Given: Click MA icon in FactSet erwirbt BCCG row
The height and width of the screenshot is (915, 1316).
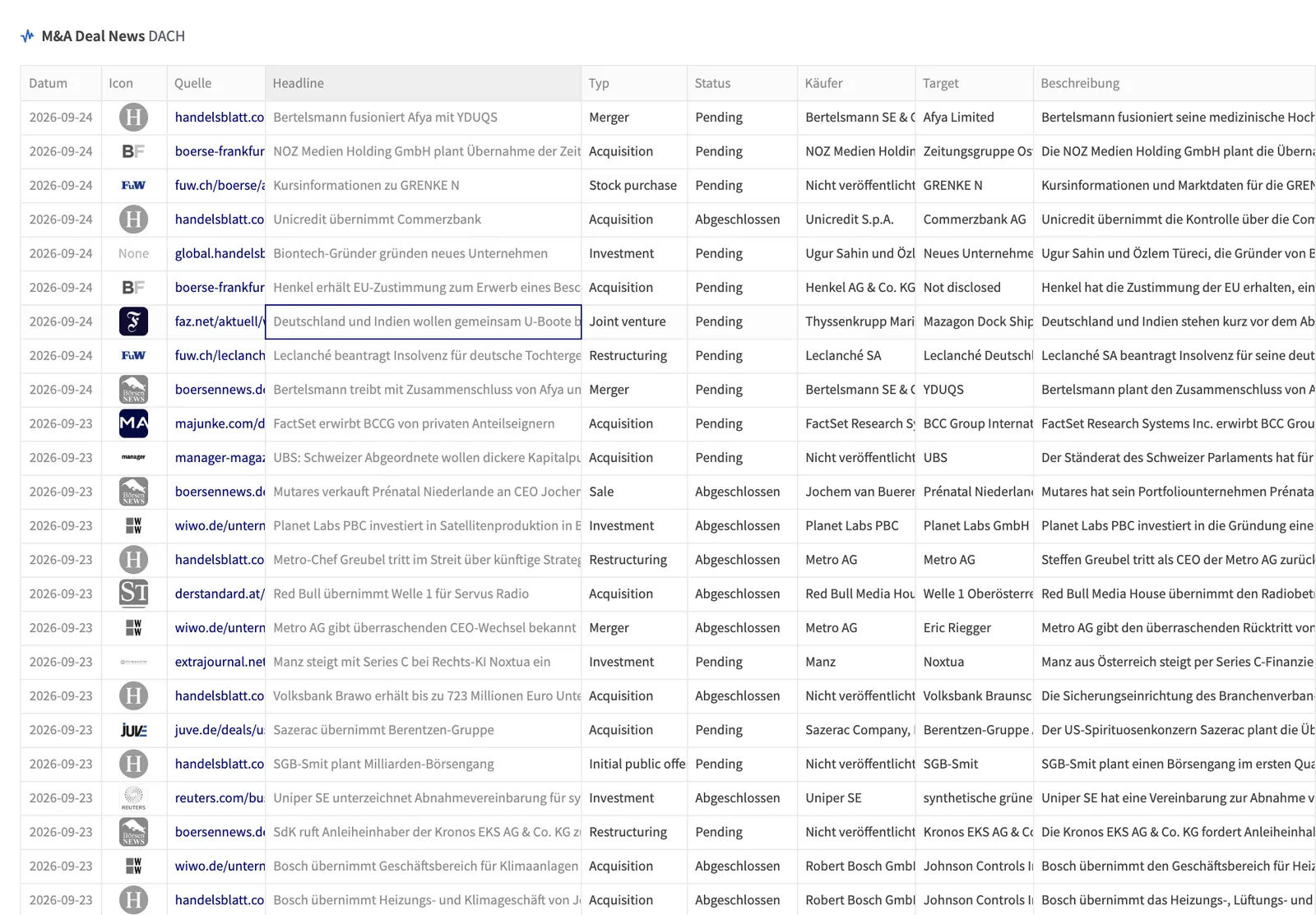Looking at the screenshot, I should point(133,423).
